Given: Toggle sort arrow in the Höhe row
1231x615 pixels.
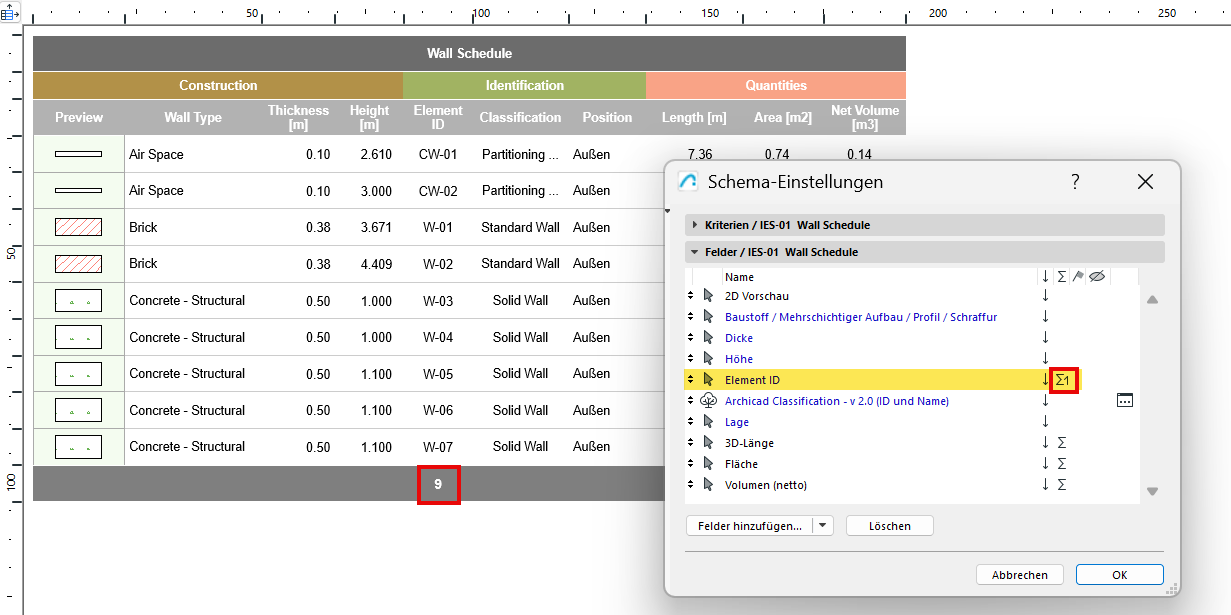Looking at the screenshot, I should click(x=1045, y=359).
